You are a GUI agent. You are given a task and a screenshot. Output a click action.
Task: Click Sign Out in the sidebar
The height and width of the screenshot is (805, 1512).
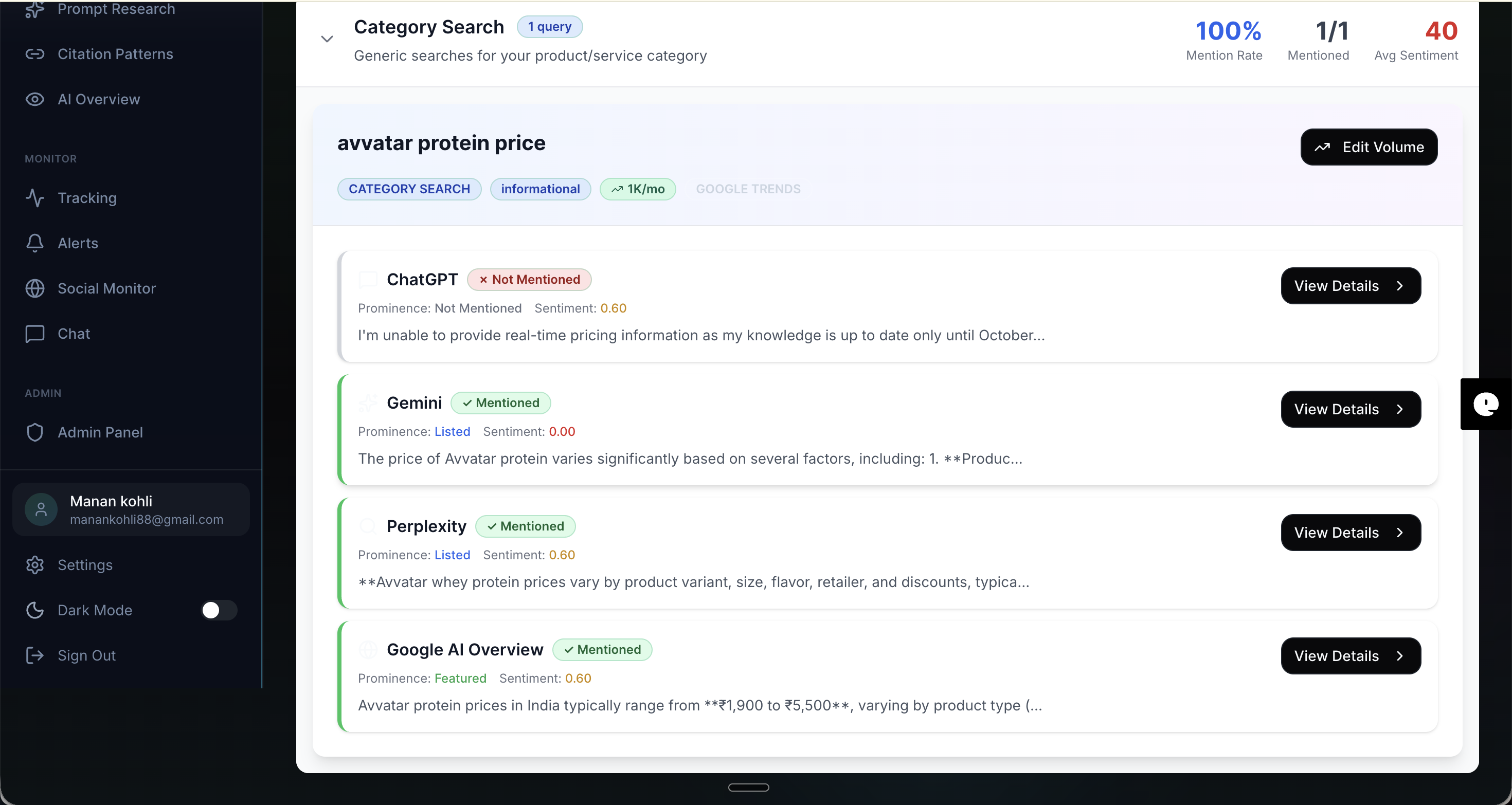(86, 655)
